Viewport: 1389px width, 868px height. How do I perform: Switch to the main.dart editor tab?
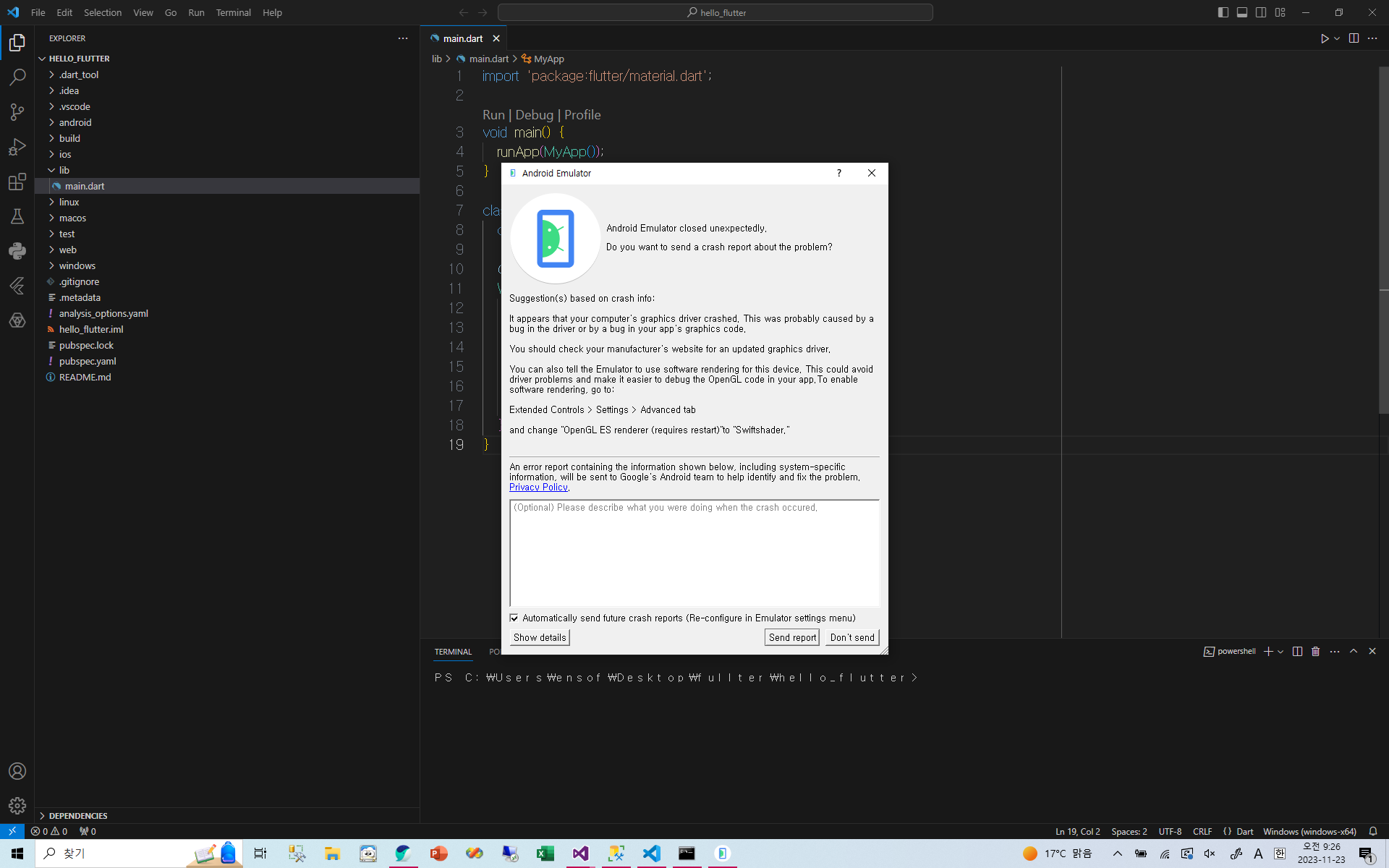463,38
